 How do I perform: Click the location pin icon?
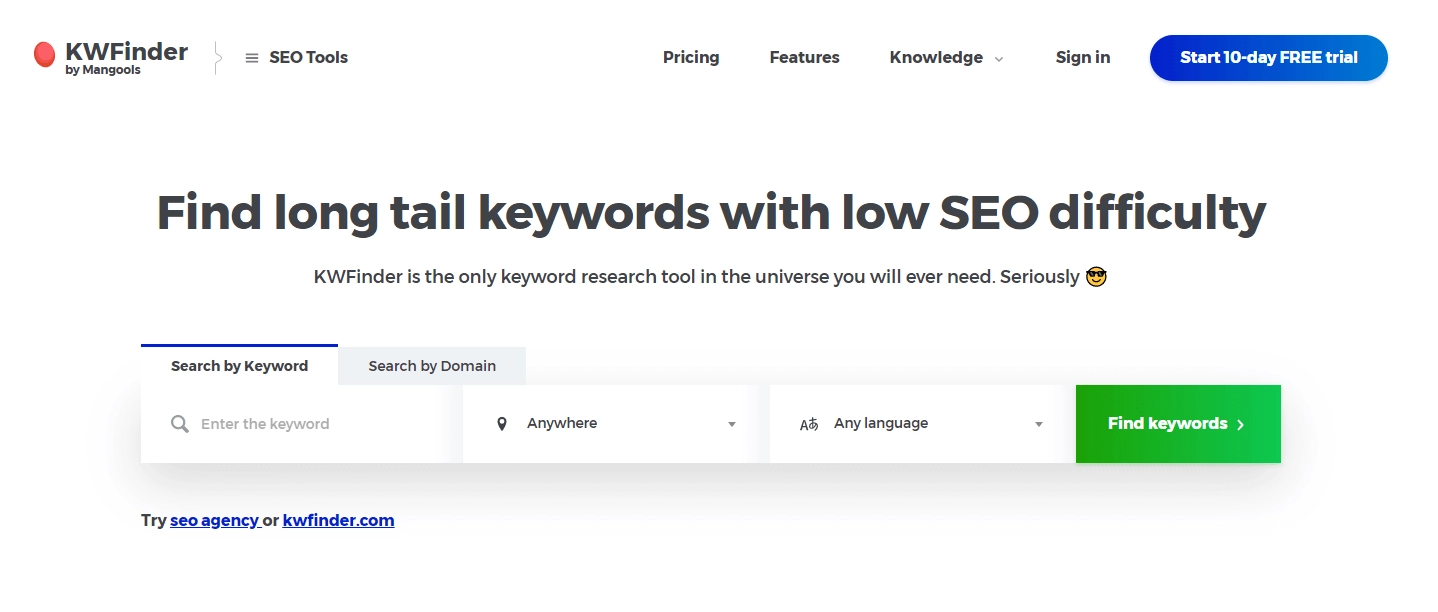click(x=502, y=424)
